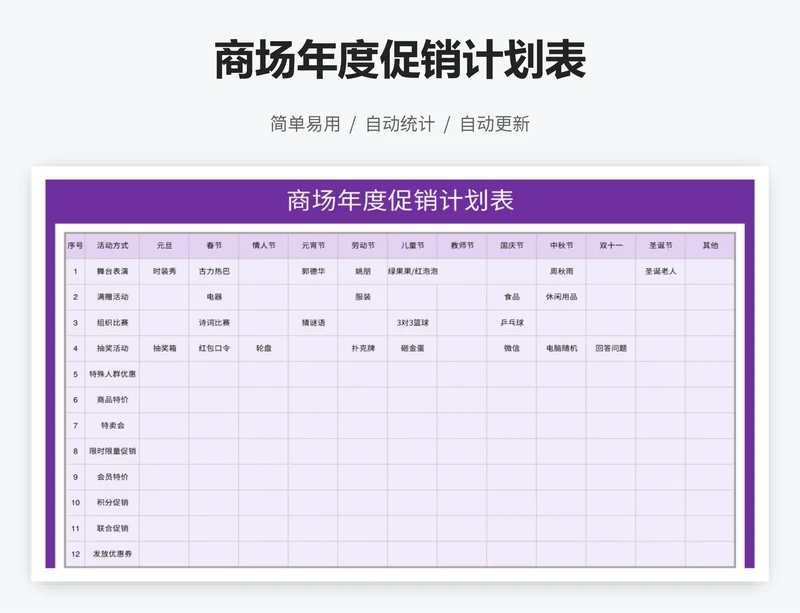Click the '限时限量促销' activity cell

tap(112, 451)
